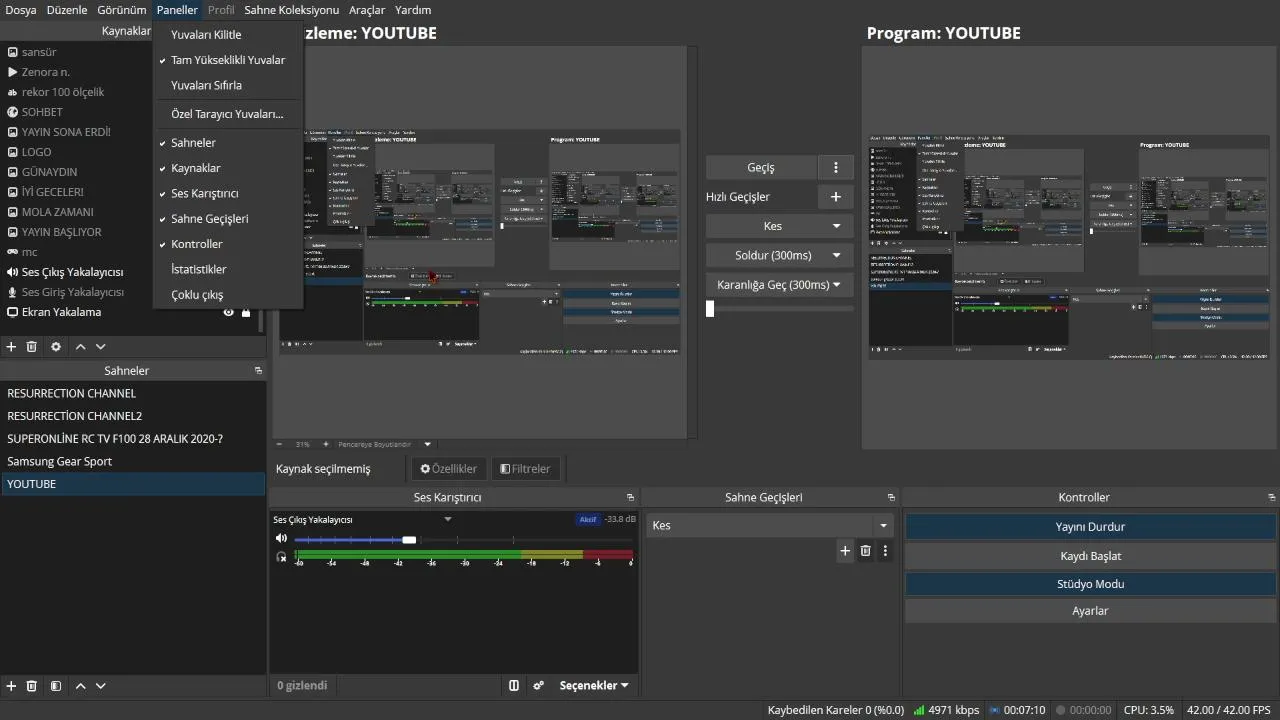Screen dimensions: 1280x720
Task: Select the Samsung Gear Sport scene
Action: 132,462
